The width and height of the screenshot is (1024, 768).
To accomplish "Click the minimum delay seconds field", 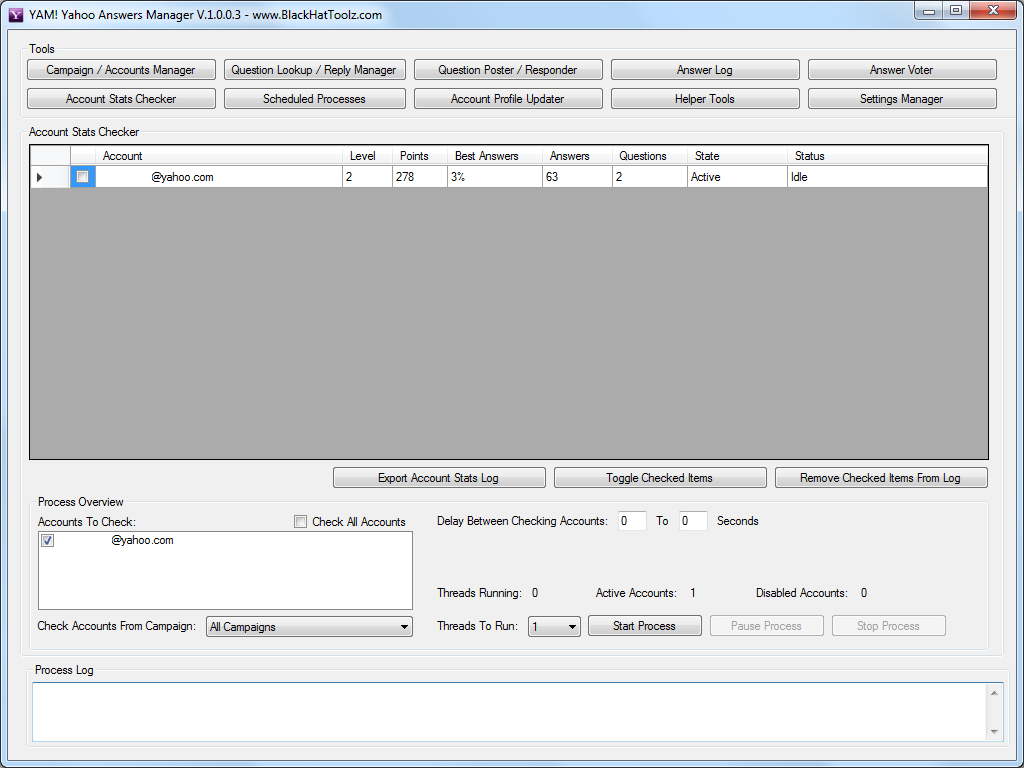I will pyautogui.click(x=632, y=521).
